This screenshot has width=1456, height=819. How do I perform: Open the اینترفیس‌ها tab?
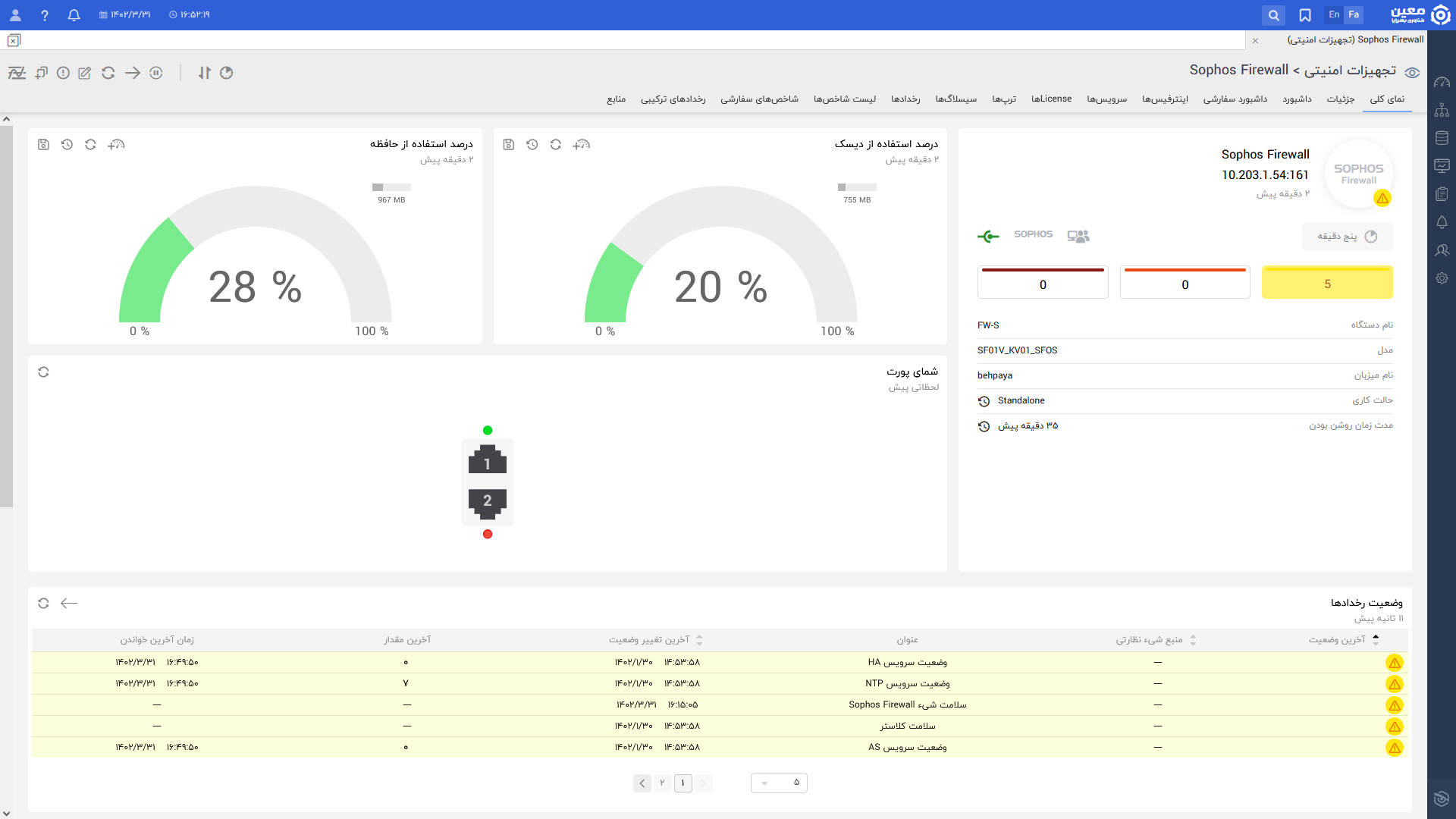tap(1165, 99)
